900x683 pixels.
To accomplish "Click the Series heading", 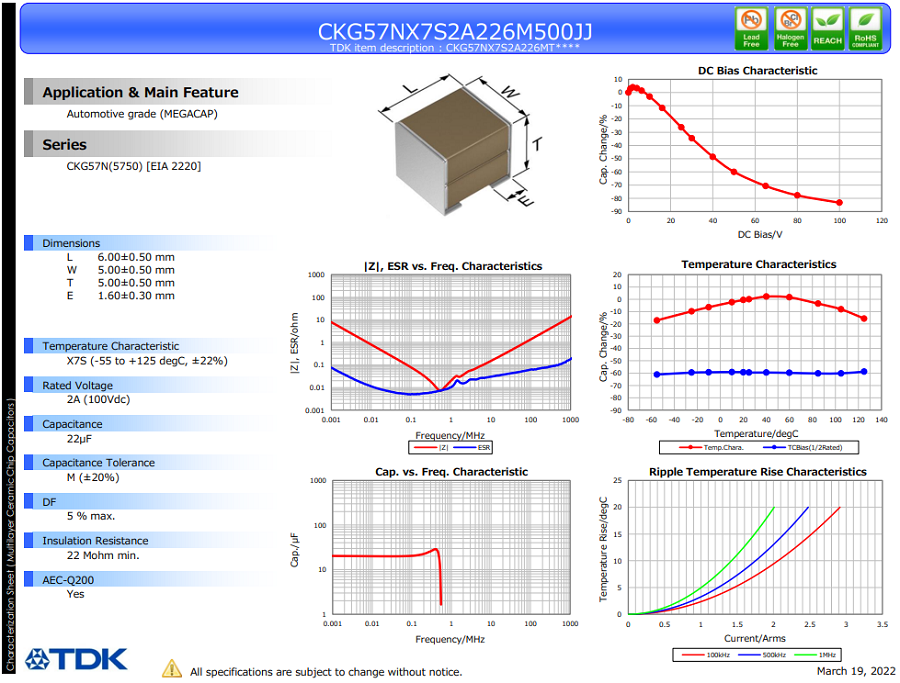I will 64,144.
